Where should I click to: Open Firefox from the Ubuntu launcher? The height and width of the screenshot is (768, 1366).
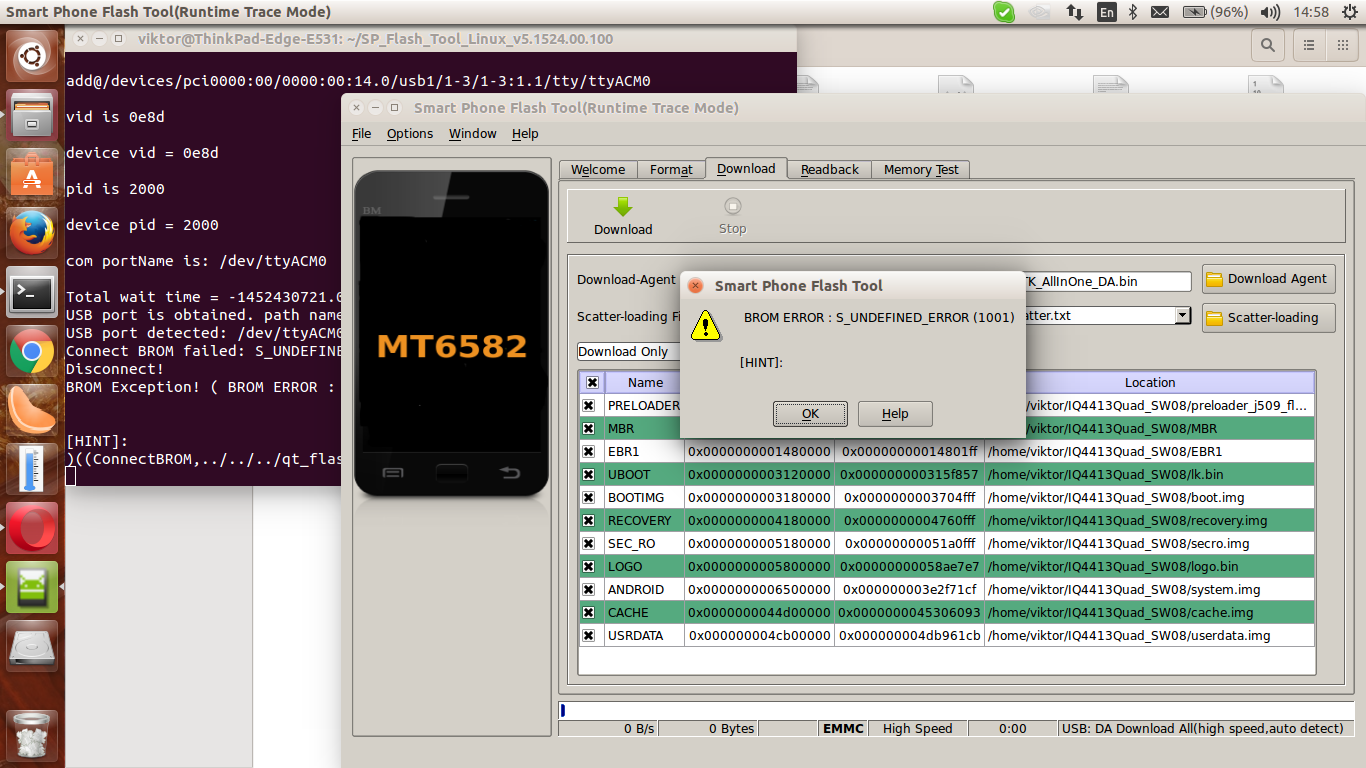click(x=32, y=235)
